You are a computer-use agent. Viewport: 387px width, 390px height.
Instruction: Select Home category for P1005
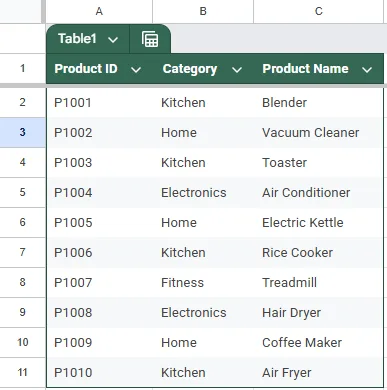click(203, 222)
